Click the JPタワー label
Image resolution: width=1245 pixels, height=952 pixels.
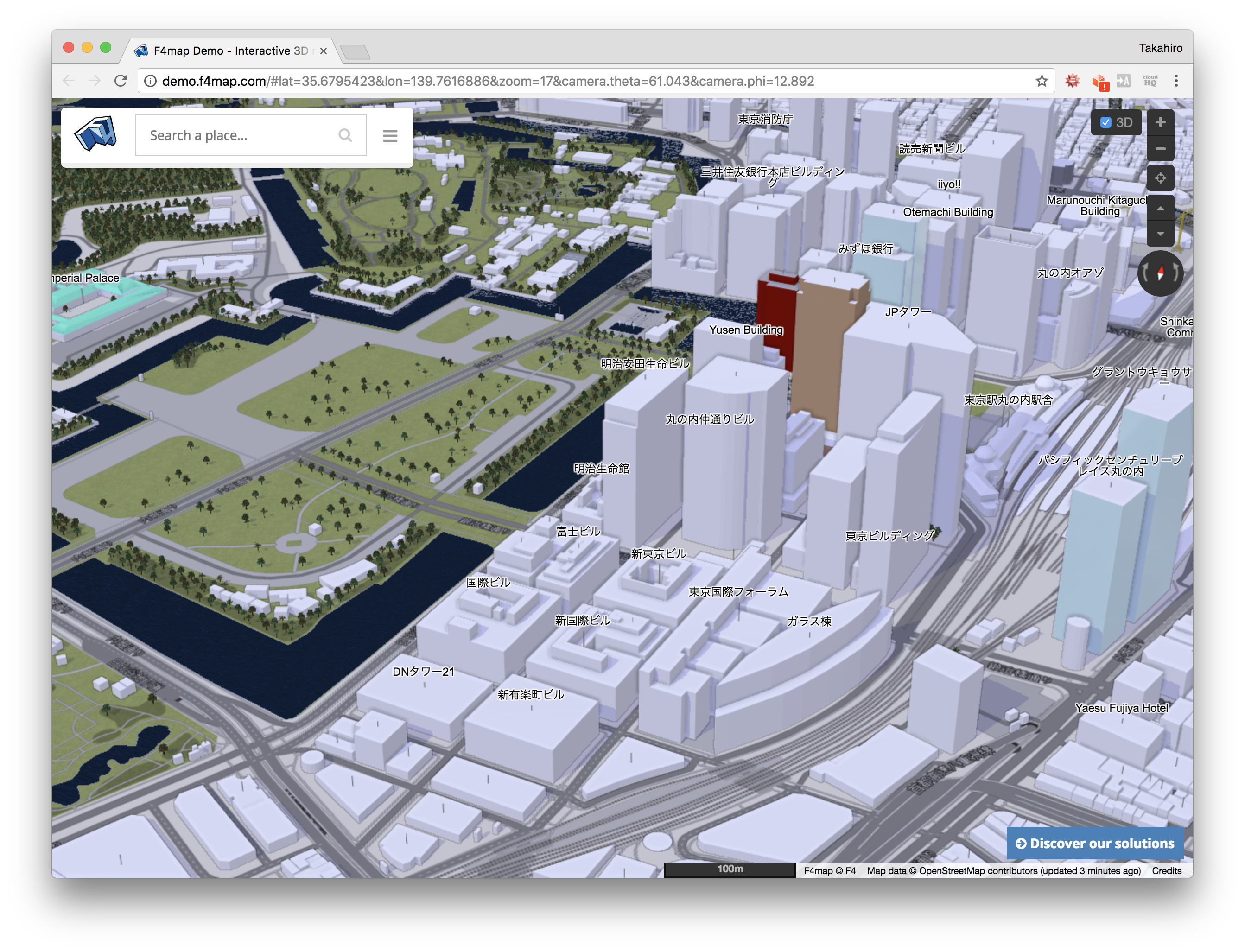click(908, 311)
